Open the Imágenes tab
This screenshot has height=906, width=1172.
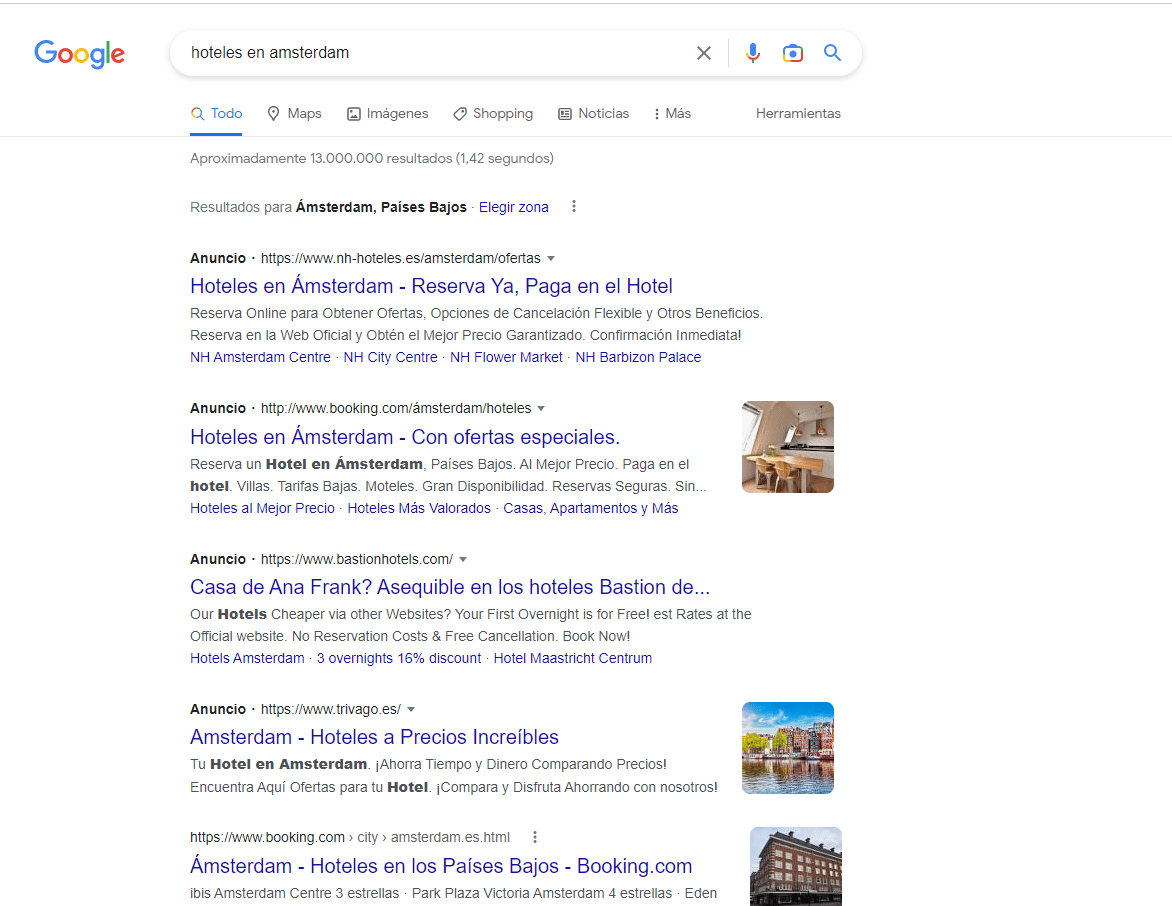click(x=387, y=114)
